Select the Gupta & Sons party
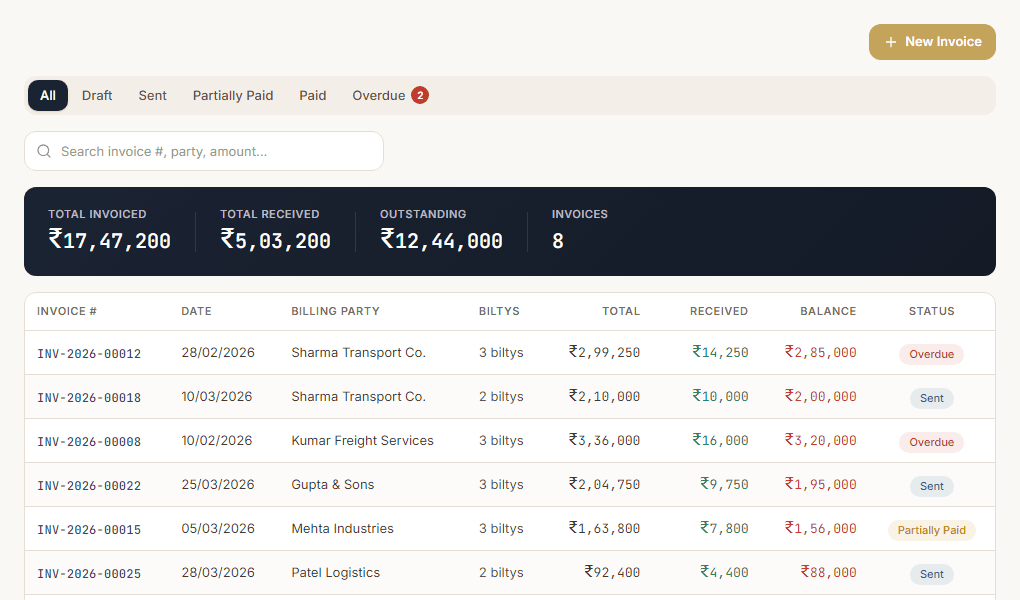The image size is (1020, 600). pyautogui.click(x=332, y=485)
